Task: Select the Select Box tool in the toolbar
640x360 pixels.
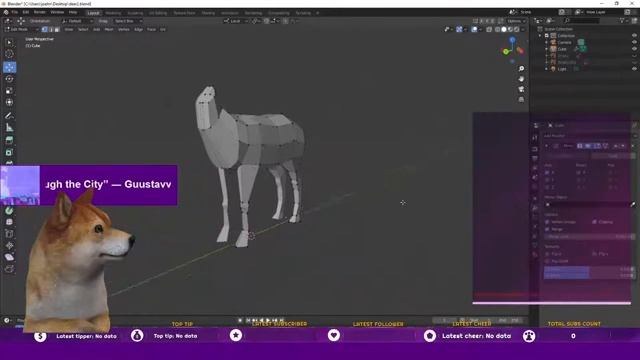Action: 9,42
